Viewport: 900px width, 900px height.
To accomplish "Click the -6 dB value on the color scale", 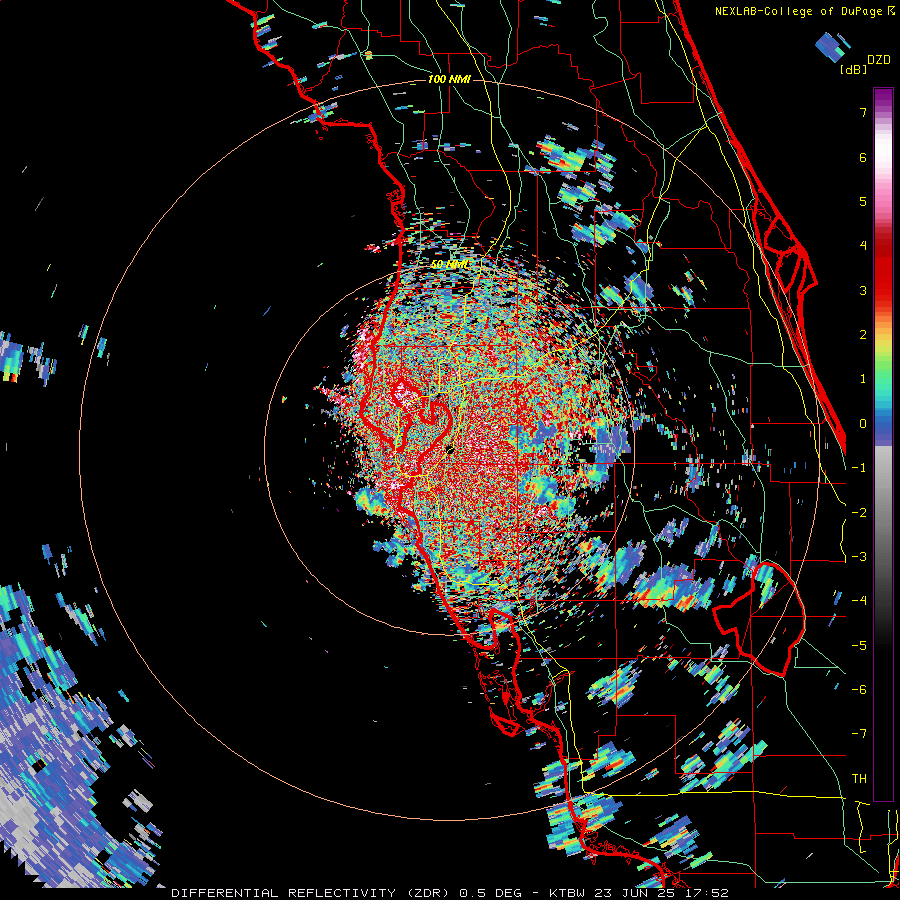I will tap(860, 690).
